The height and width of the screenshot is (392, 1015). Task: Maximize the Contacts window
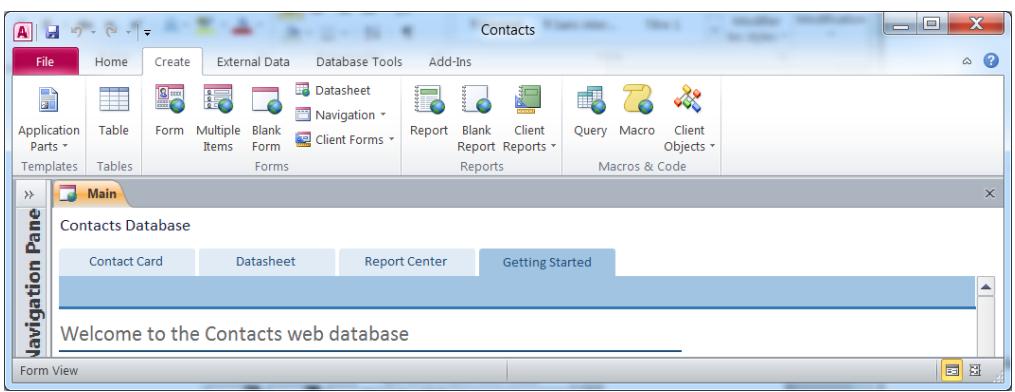[x=931, y=26]
